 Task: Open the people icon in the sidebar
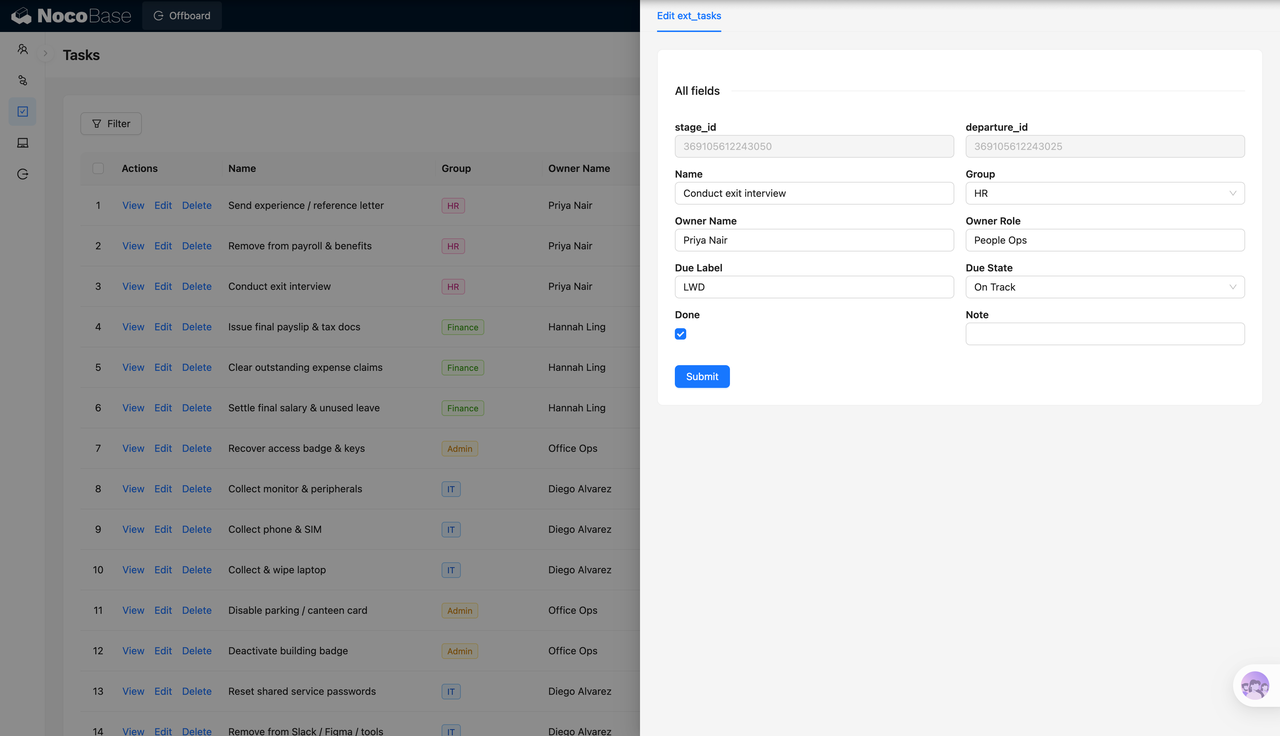tap(22, 49)
